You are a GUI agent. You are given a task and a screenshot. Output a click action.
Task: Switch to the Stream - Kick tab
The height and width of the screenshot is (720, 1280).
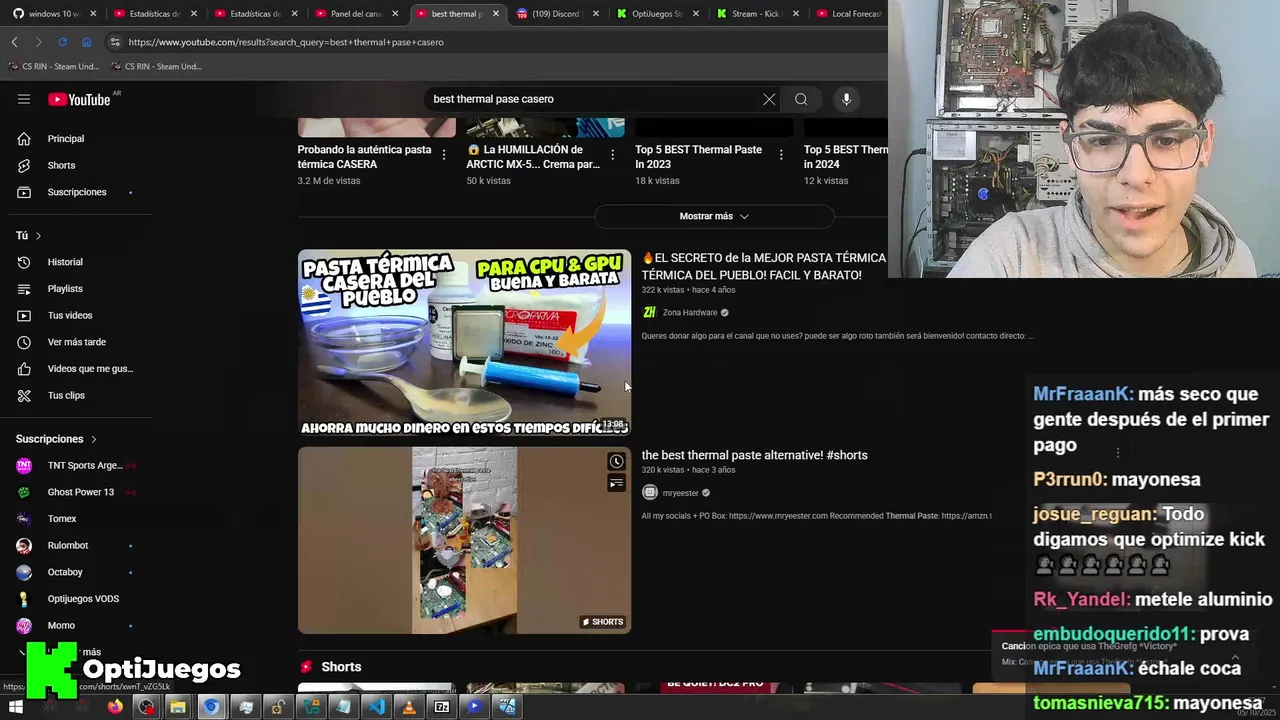point(757,14)
